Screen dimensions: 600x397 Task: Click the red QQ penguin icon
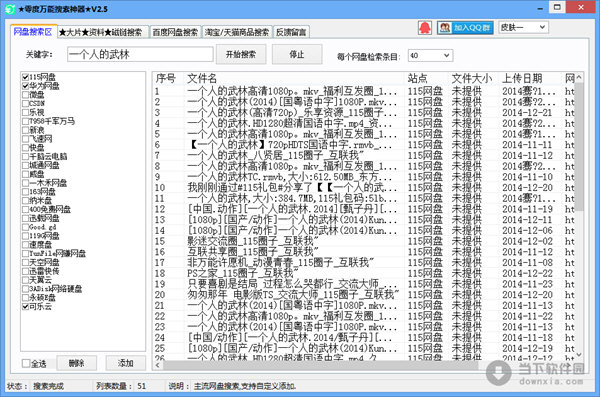[x=424, y=28]
